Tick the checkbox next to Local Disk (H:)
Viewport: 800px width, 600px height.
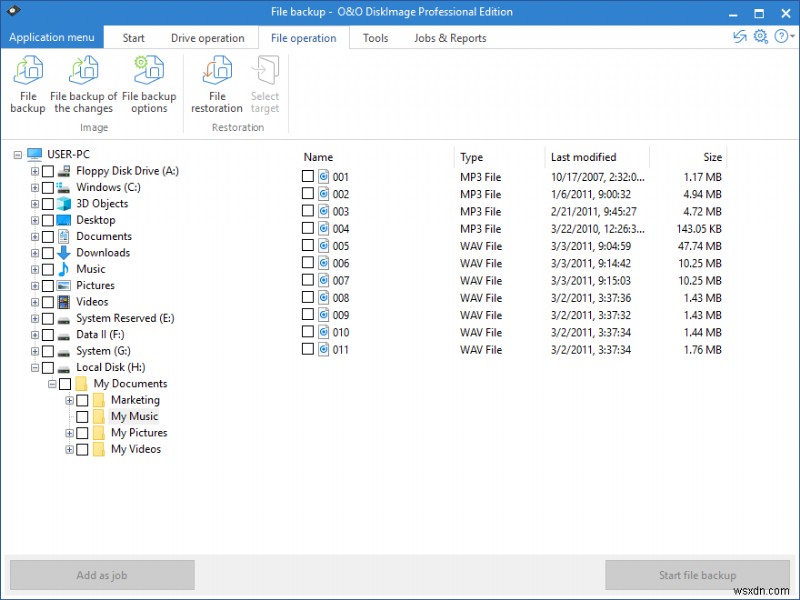point(46,367)
